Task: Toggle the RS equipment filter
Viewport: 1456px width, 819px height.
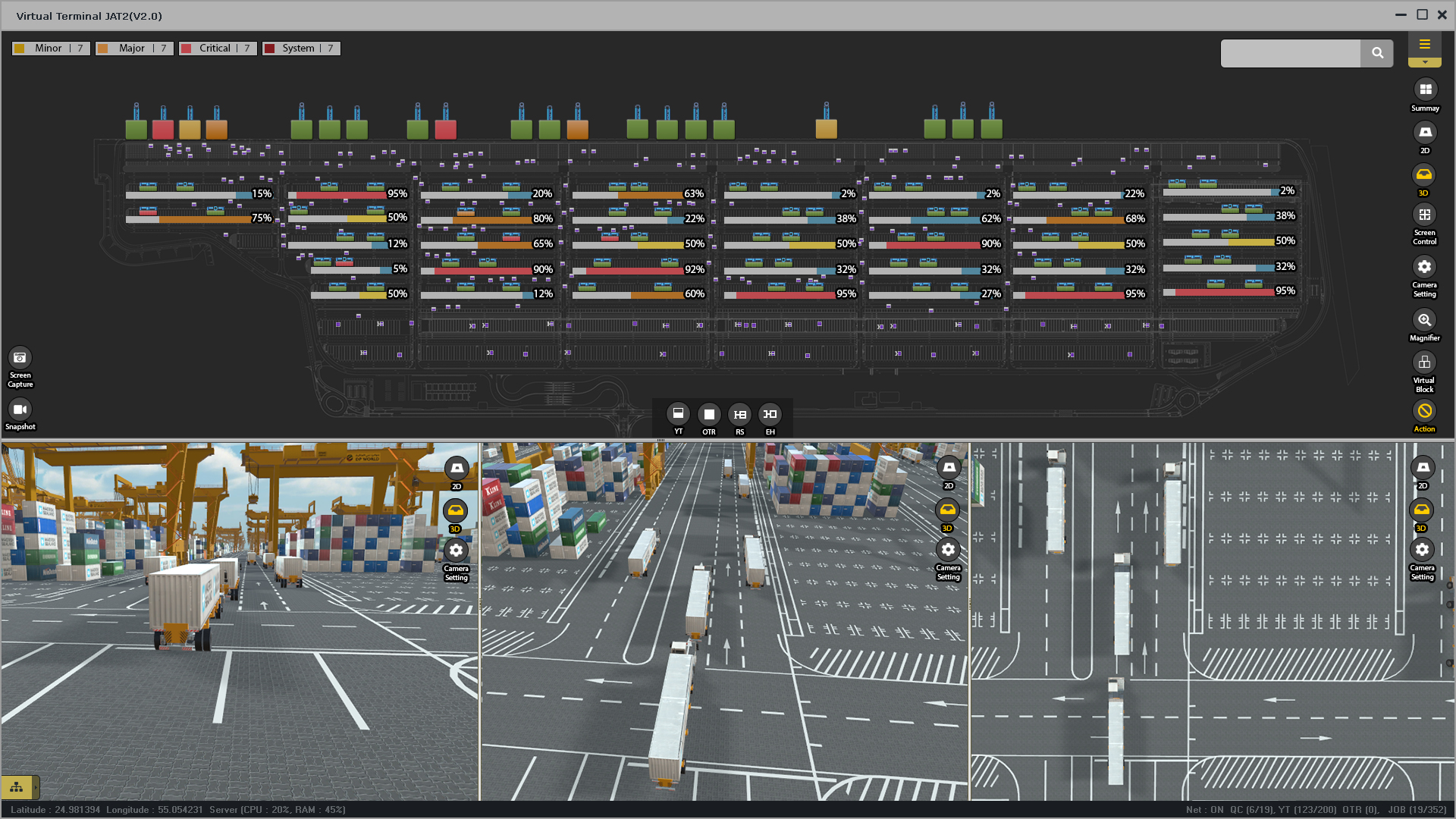Action: pyautogui.click(x=739, y=414)
